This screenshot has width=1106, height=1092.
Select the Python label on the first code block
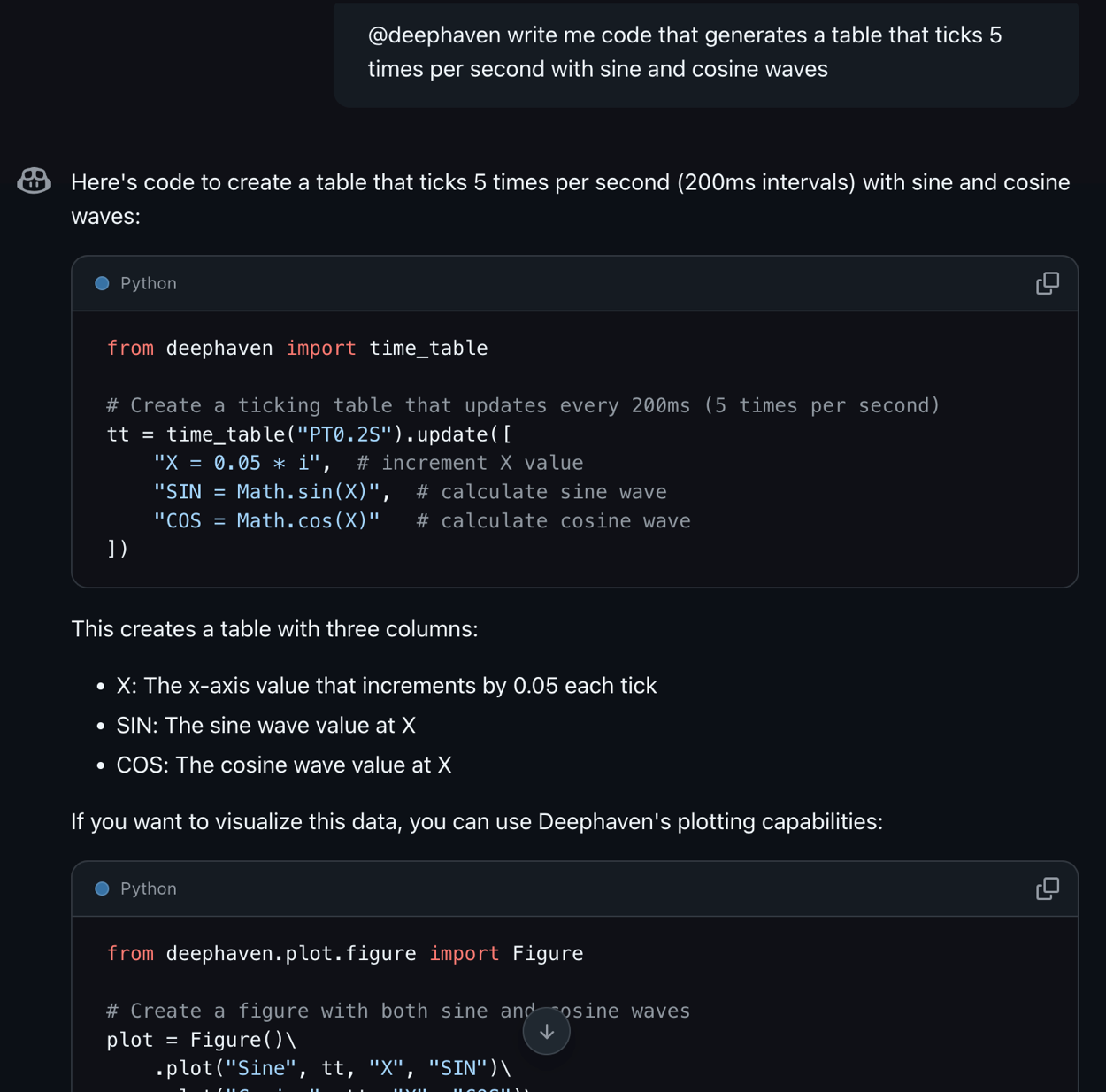pos(148,283)
